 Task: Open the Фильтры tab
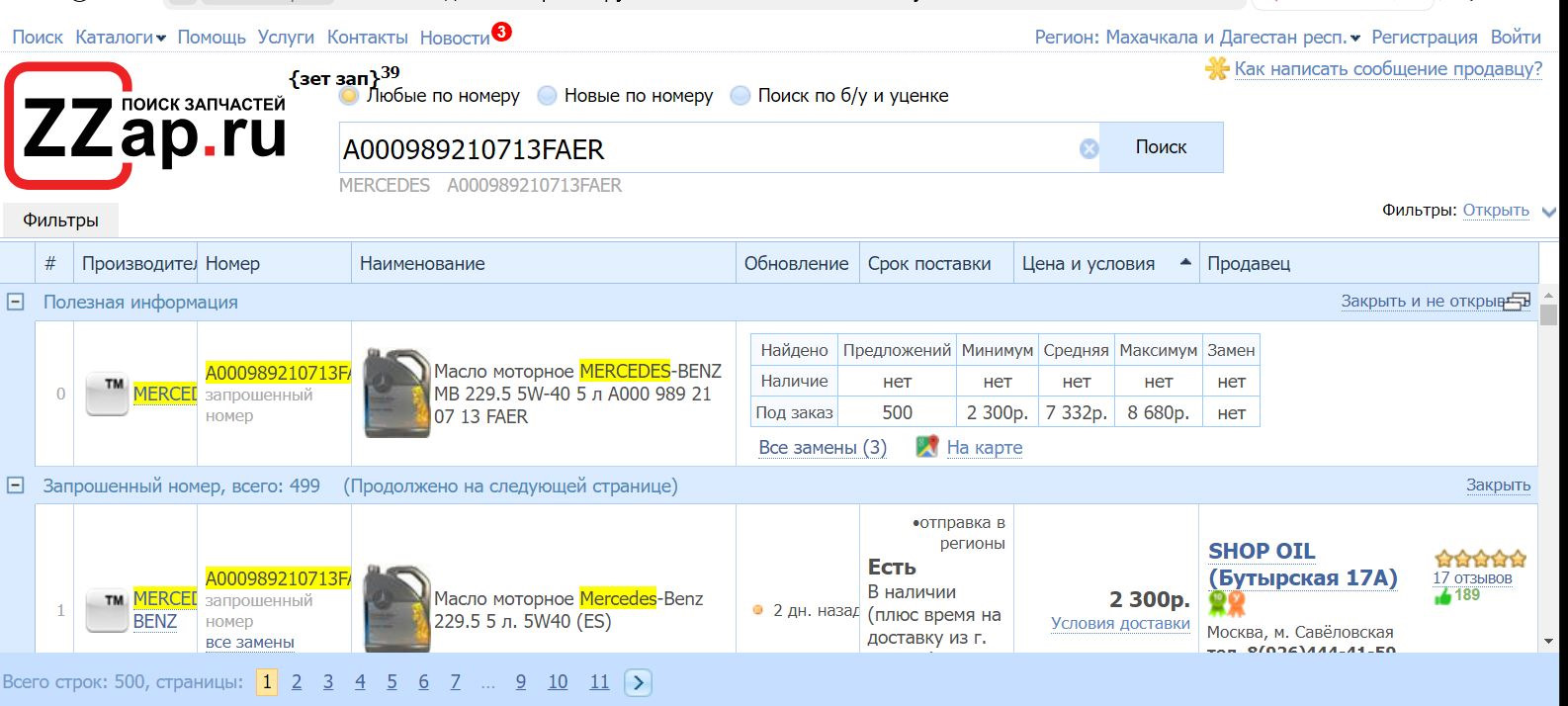click(61, 221)
